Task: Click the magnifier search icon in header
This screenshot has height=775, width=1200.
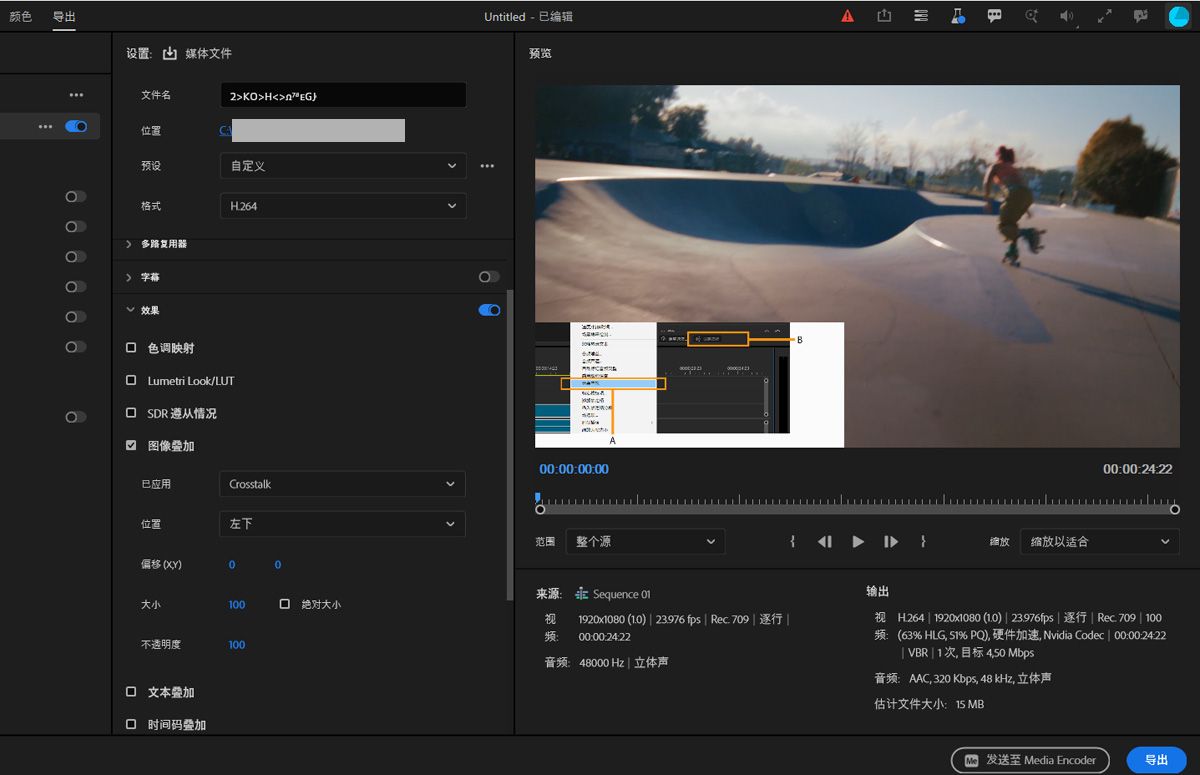Action: [x=1032, y=16]
